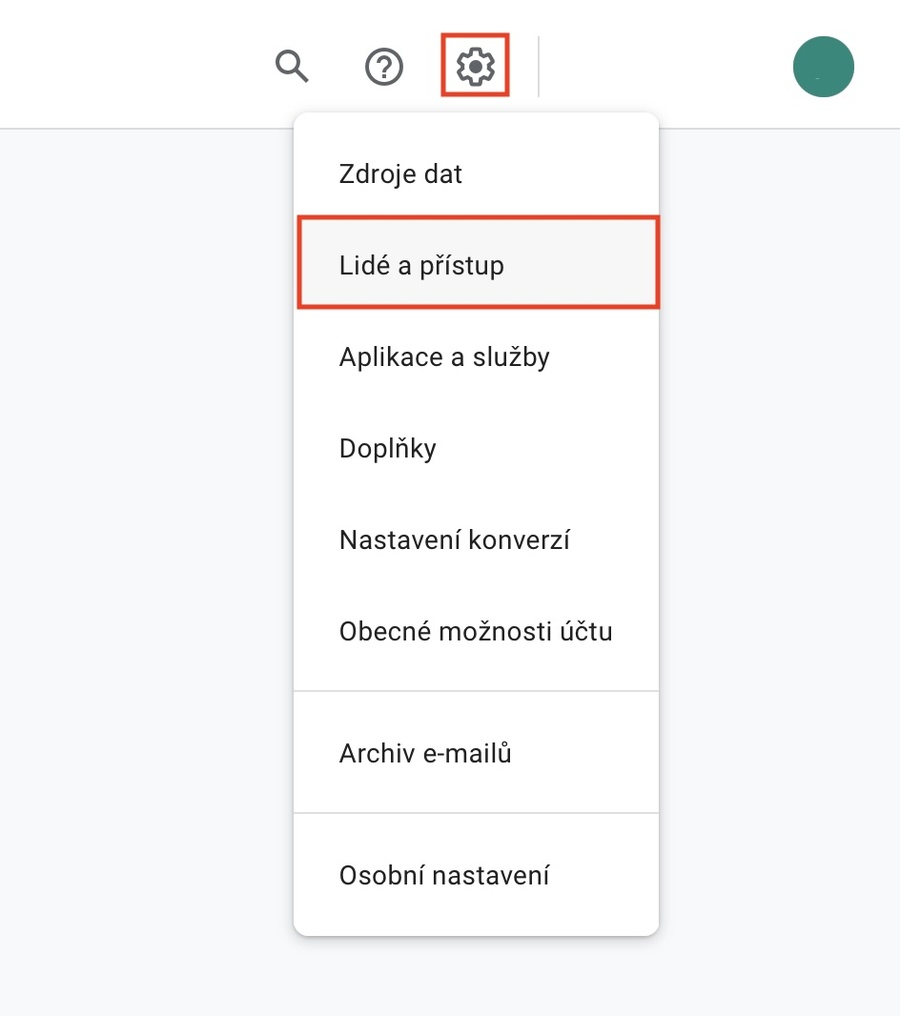The height and width of the screenshot is (1016, 900).
Task: Open the "Archiv e-mailů" entry
Action: click(425, 753)
